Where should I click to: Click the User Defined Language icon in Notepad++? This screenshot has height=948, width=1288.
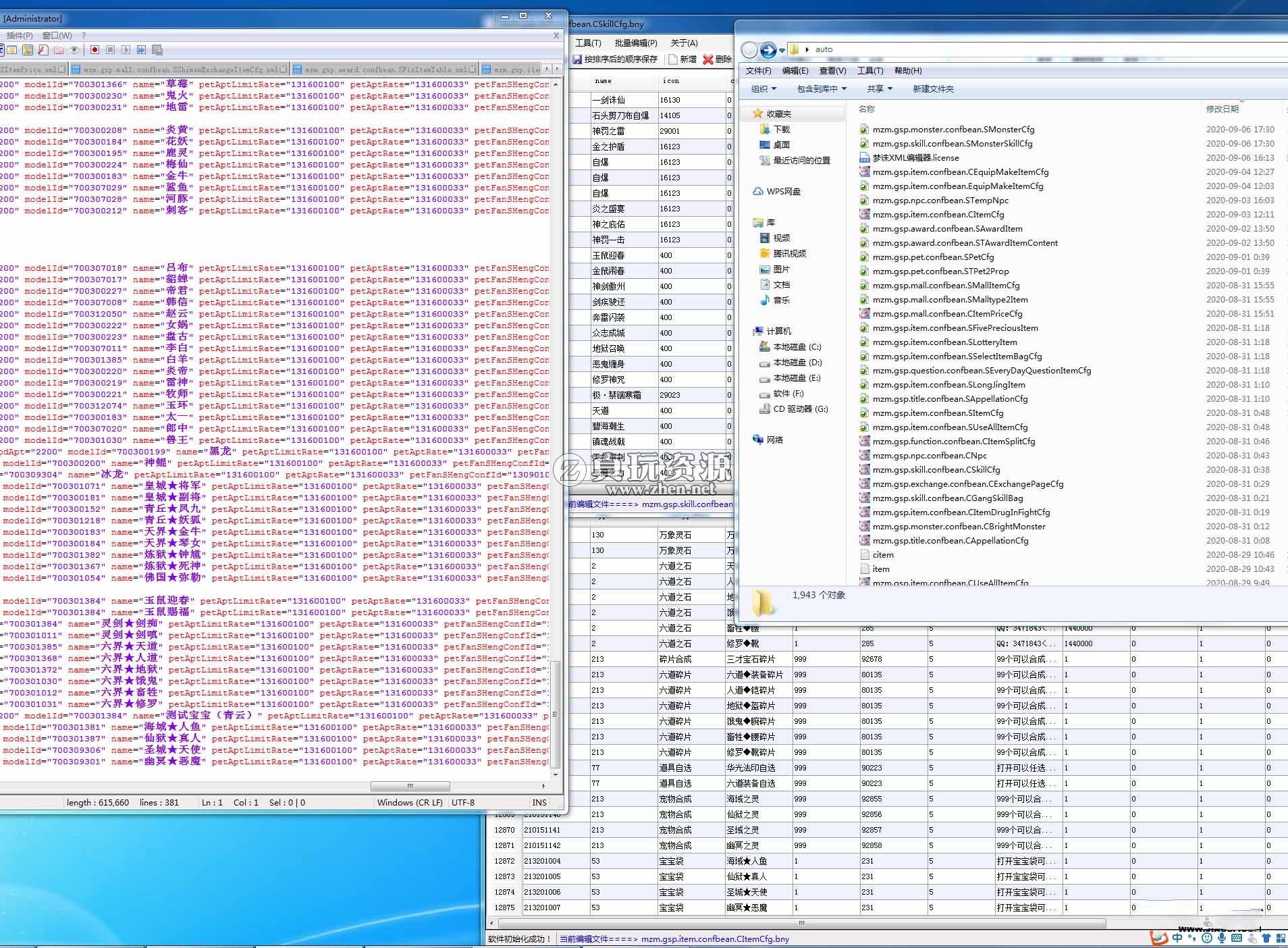(x=12, y=50)
